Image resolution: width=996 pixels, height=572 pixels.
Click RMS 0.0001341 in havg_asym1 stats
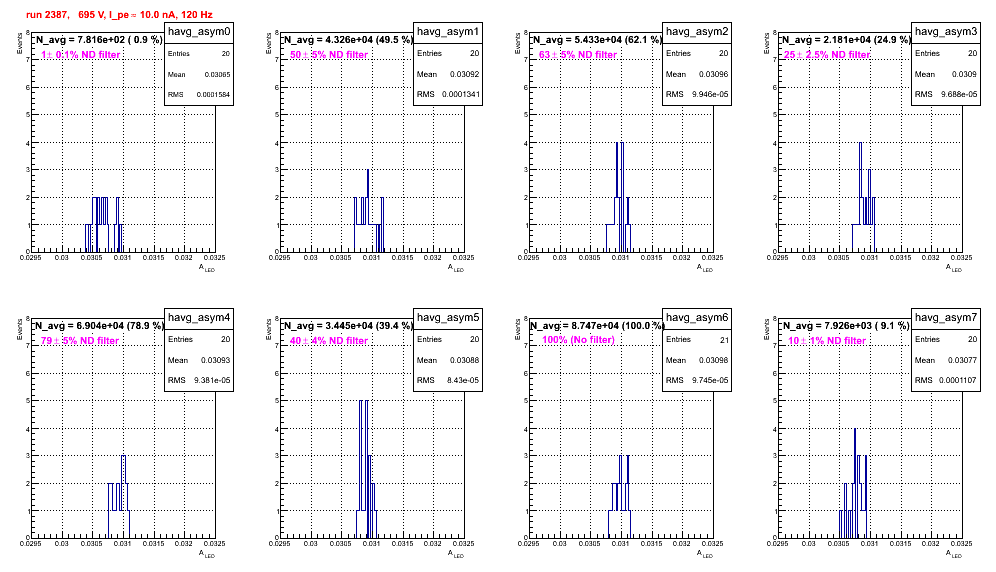click(x=448, y=95)
